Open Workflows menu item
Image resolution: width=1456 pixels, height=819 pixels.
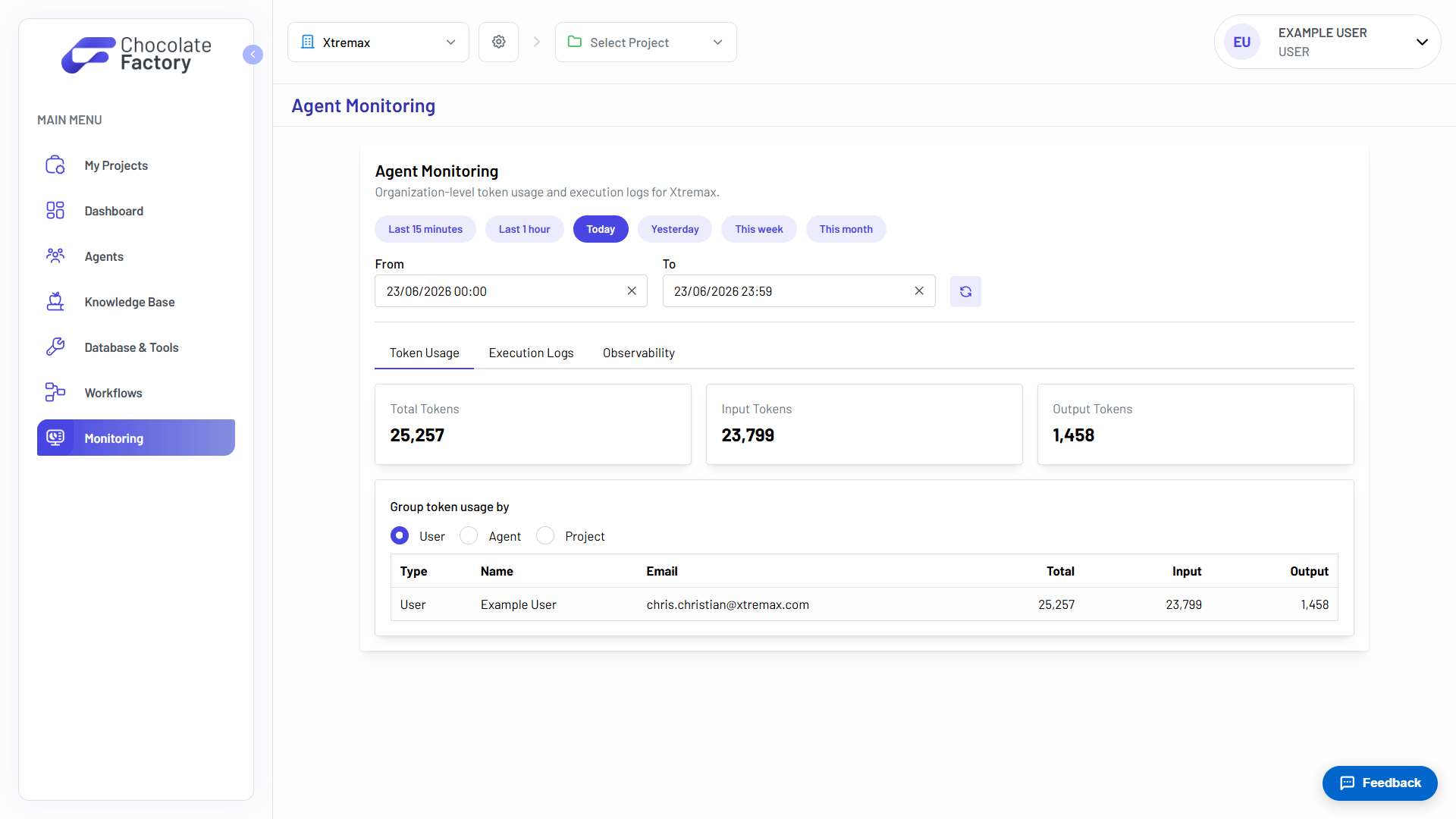tap(136, 393)
